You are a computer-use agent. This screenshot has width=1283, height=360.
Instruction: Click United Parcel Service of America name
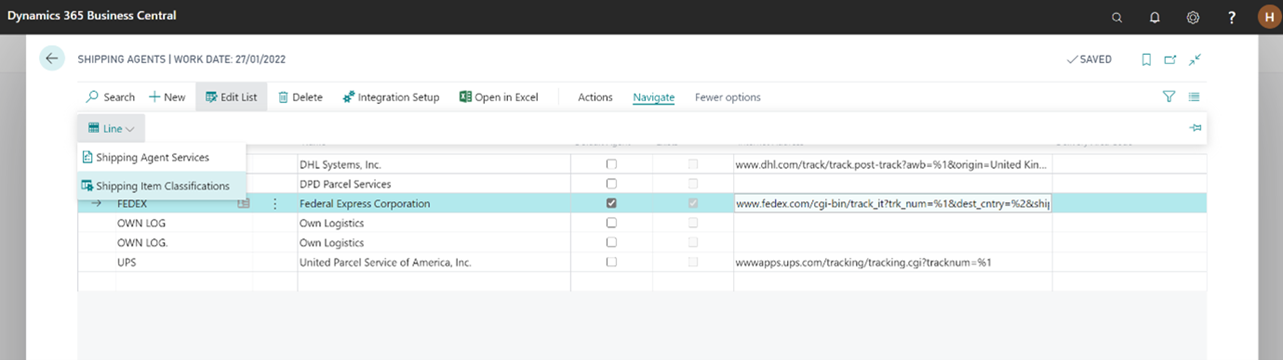click(x=434, y=262)
